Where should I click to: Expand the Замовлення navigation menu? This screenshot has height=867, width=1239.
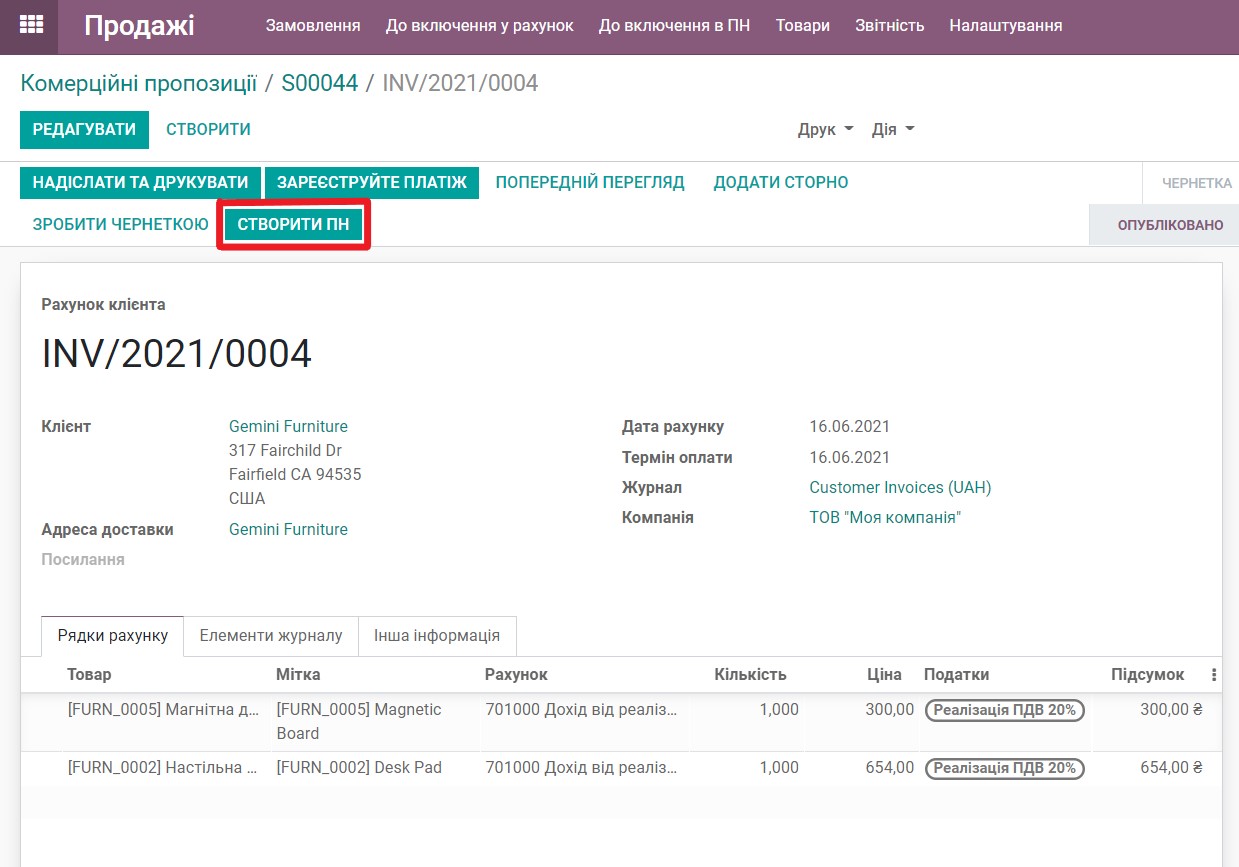(x=312, y=26)
